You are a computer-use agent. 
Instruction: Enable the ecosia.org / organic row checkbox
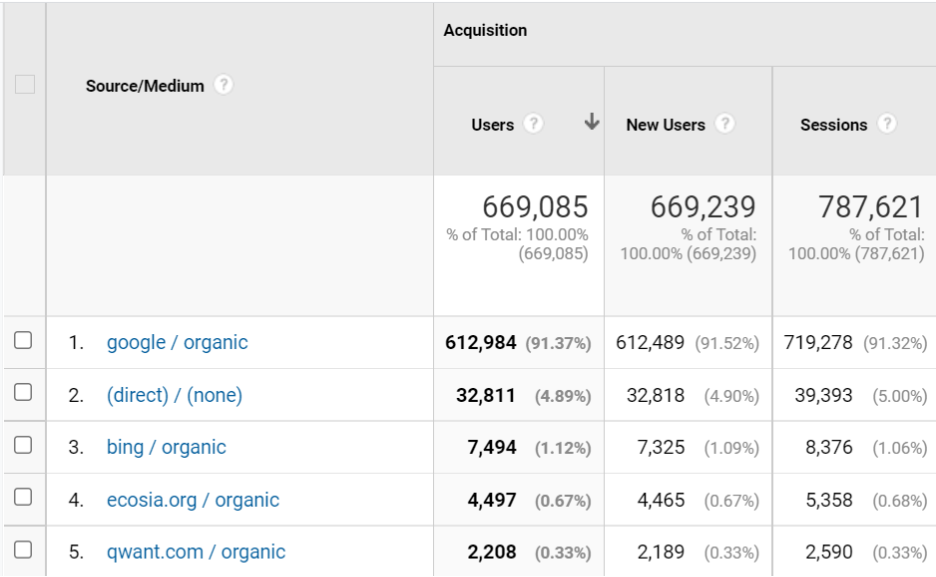coord(23,497)
